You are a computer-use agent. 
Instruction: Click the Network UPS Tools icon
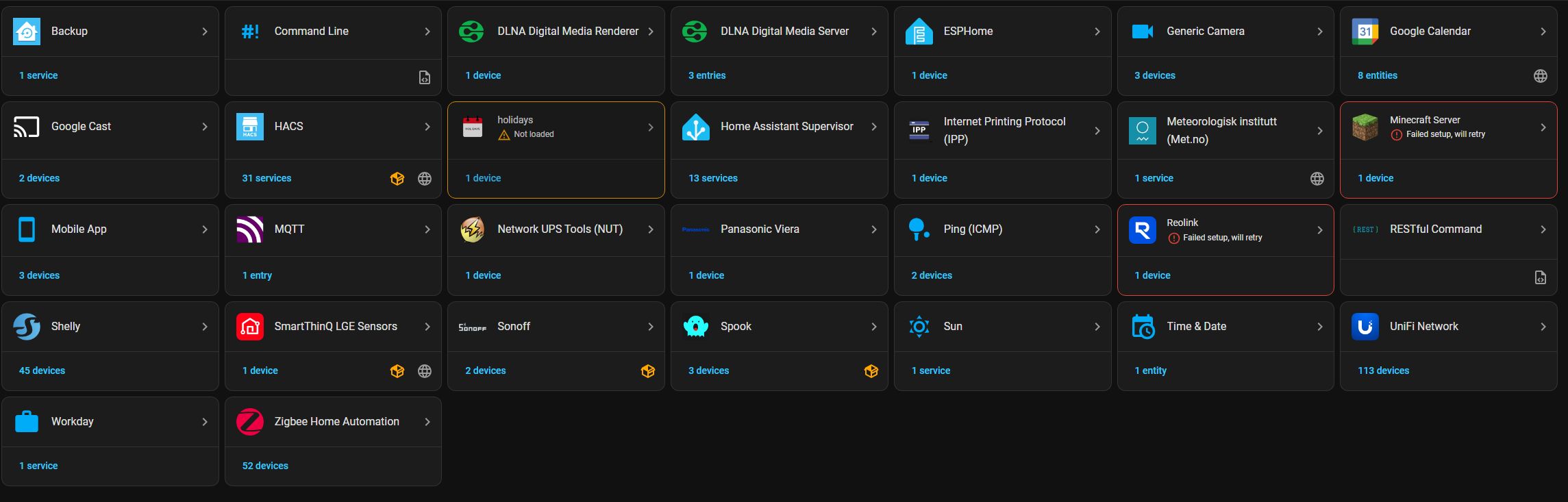tap(473, 229)
